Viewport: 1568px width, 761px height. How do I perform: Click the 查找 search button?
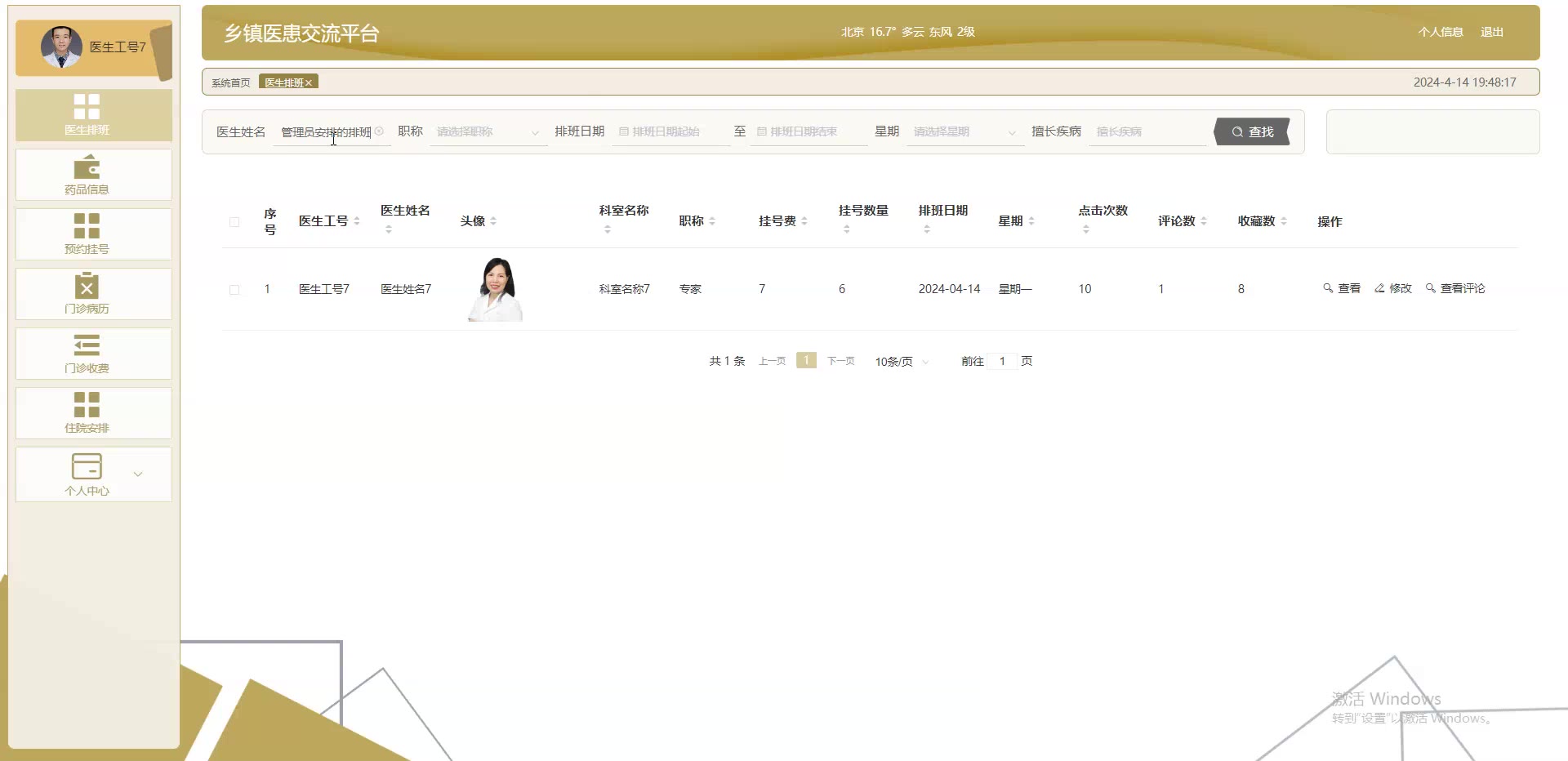point(1252,131)
